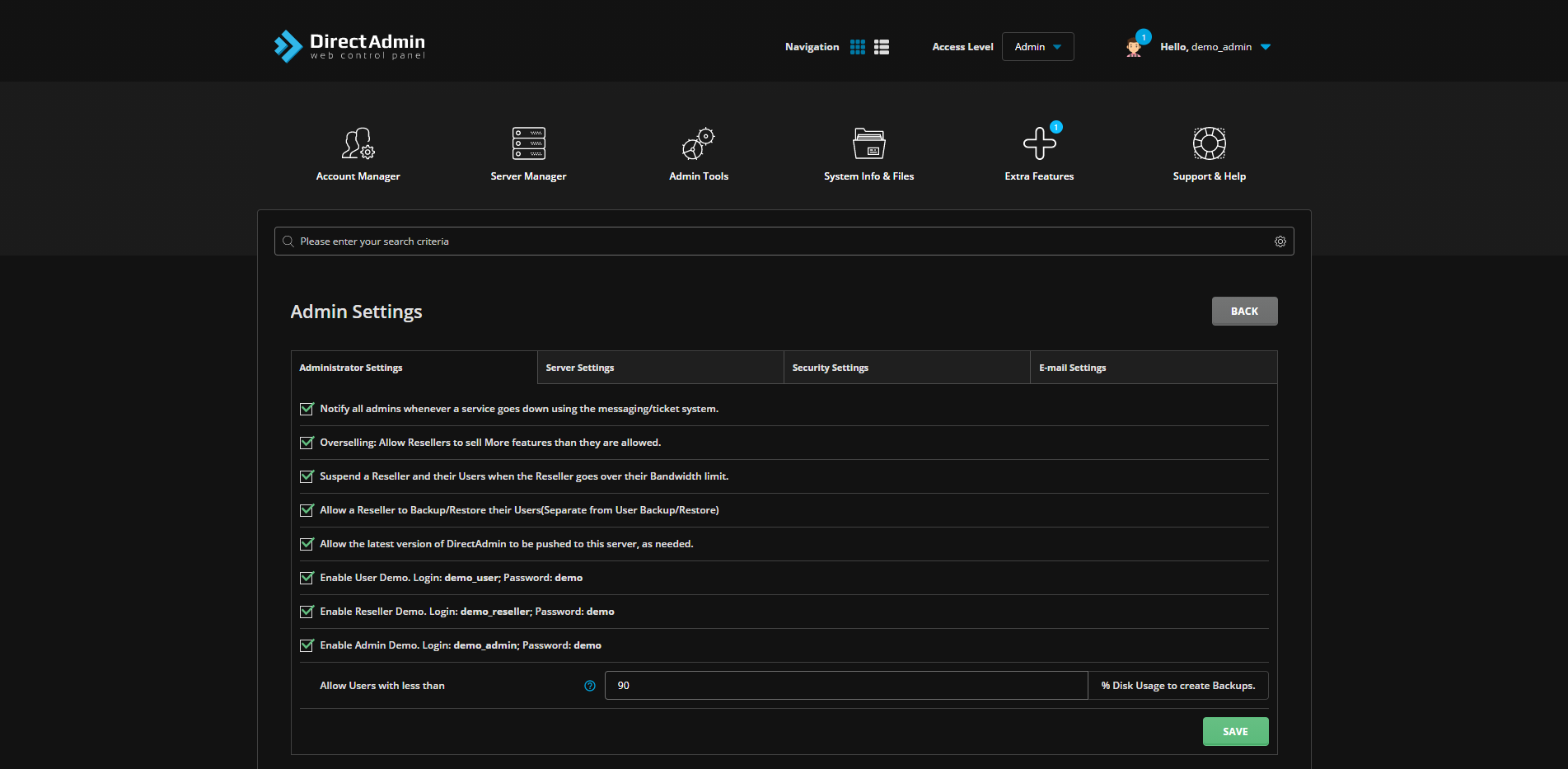Switch navigation to grid icon view
1568x769 pixels.
coord(858,47)
